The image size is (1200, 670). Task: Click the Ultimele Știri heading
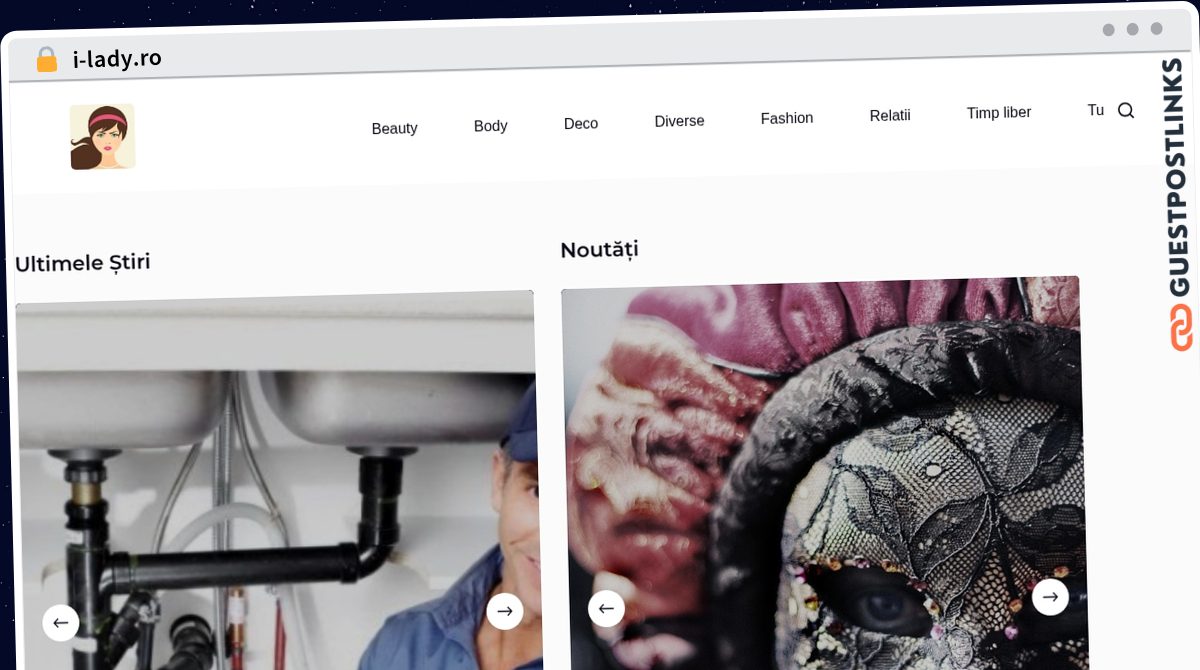coord(83,263)
